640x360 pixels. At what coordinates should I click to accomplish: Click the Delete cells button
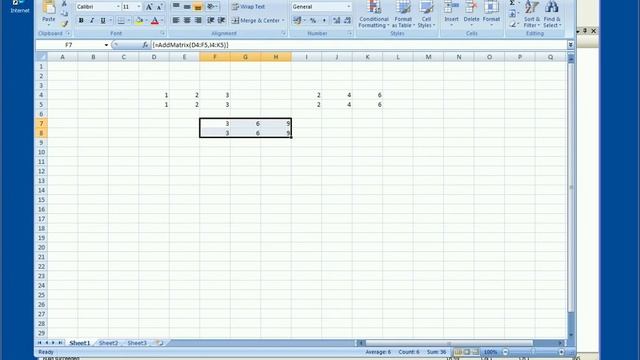tap(471, 13)
